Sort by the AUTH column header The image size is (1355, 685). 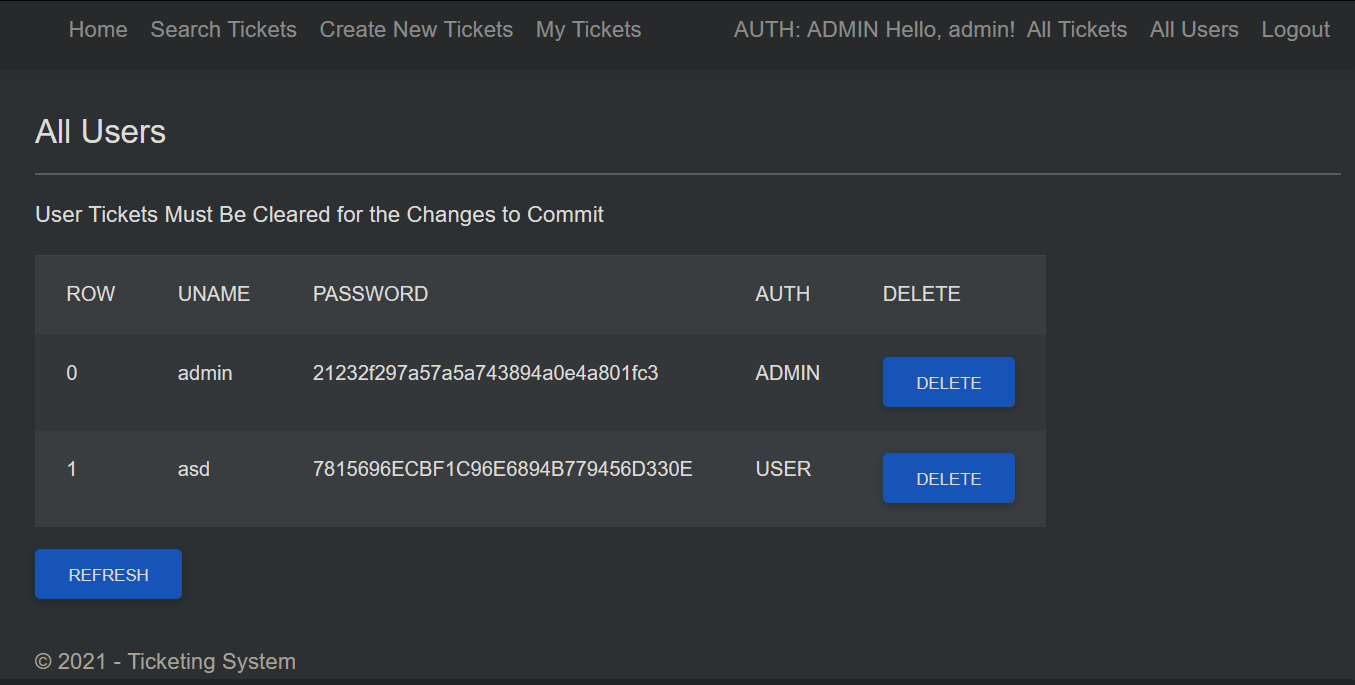(x=782, y=293)
